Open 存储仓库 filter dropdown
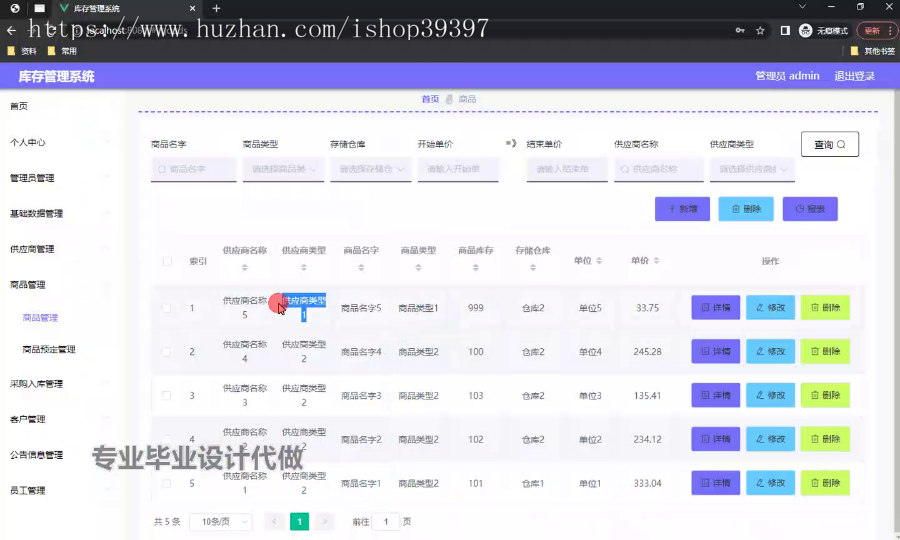 pos(370,169)
